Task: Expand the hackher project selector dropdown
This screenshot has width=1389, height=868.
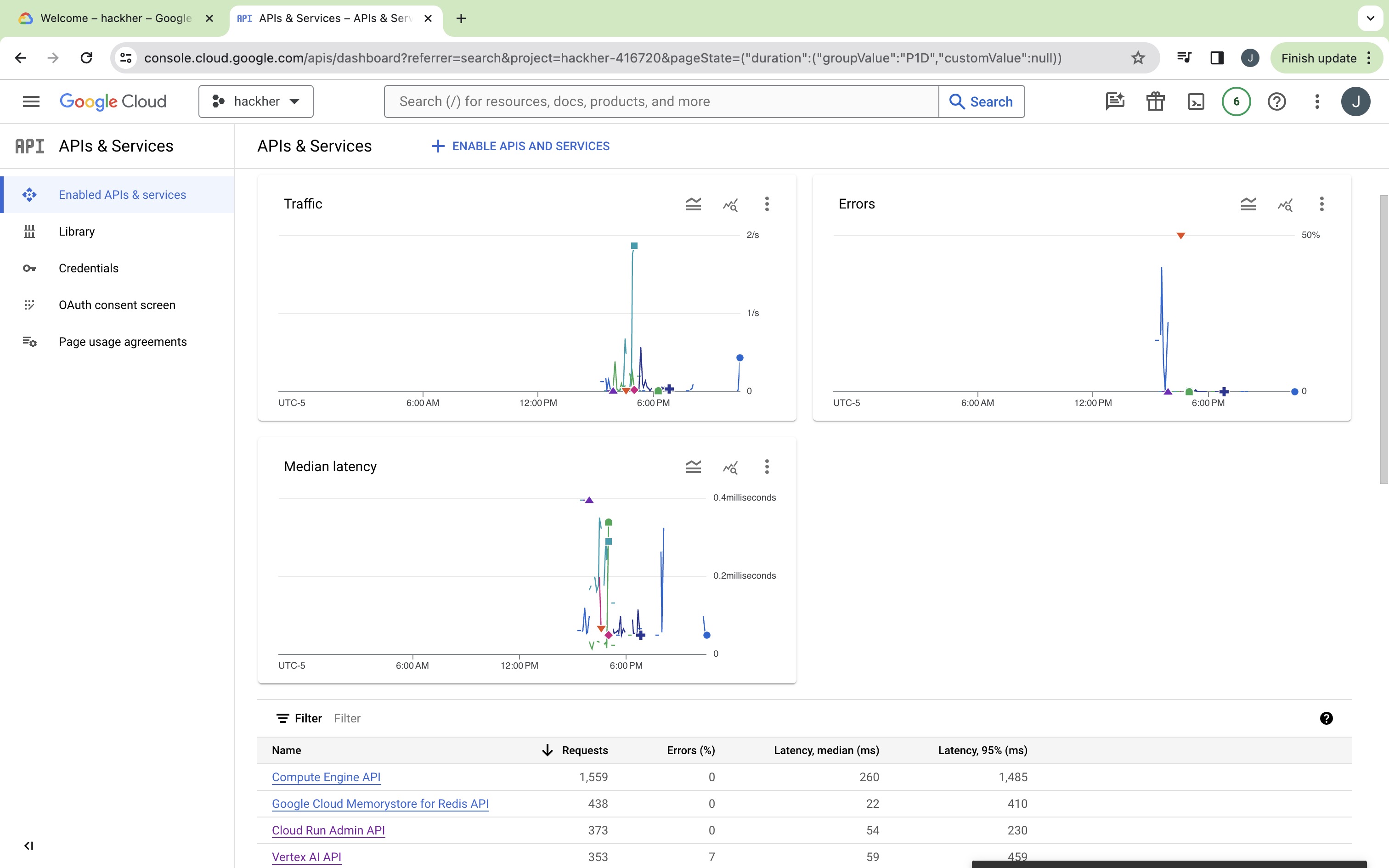Action: [x=256, y=101]
